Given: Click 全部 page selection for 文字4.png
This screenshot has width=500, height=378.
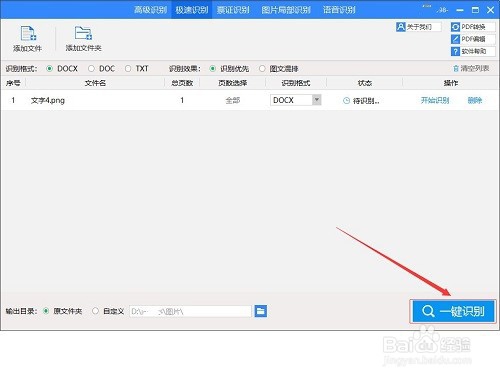Looking at the screenshot, I should 233,100.
